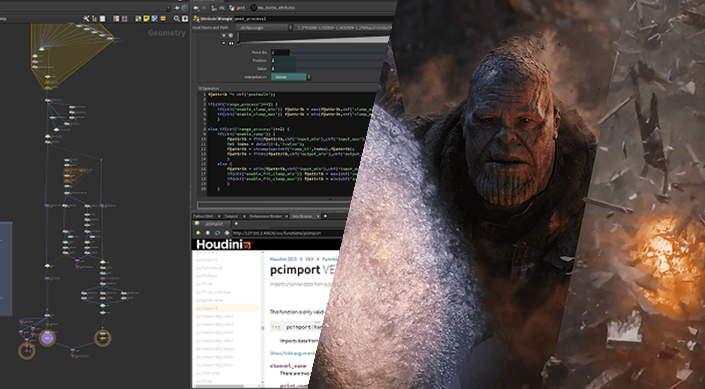Image resolution: width=705 pixels, height=389 pixels.
Task: Open pcfind_radius in the function list
Action: [x=213, y=292]
